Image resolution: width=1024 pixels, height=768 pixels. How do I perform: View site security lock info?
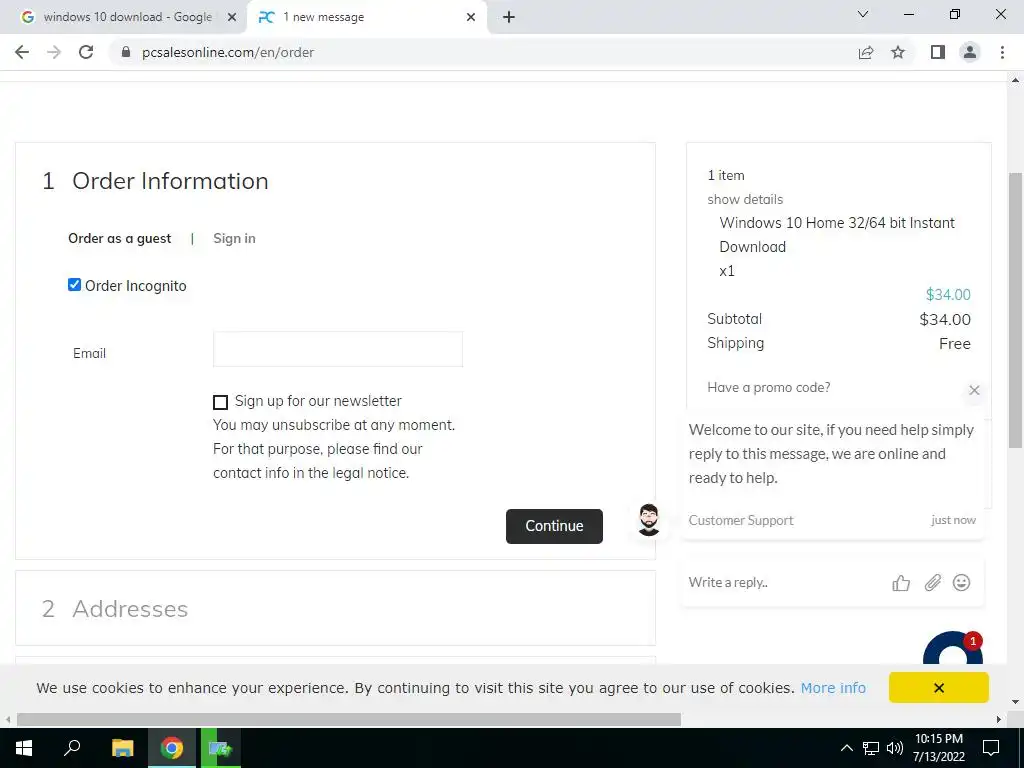click(x=126, y=52)
